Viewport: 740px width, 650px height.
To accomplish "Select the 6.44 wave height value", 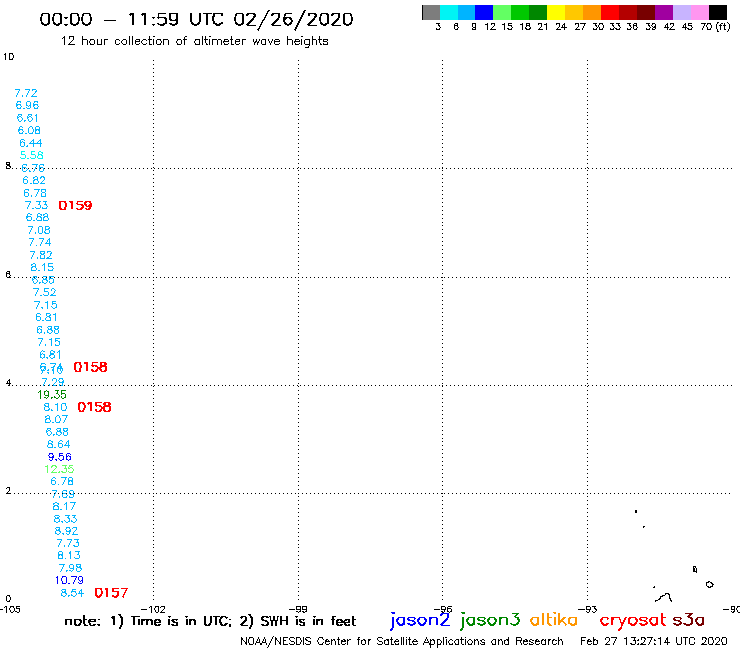I will (31, 143).
